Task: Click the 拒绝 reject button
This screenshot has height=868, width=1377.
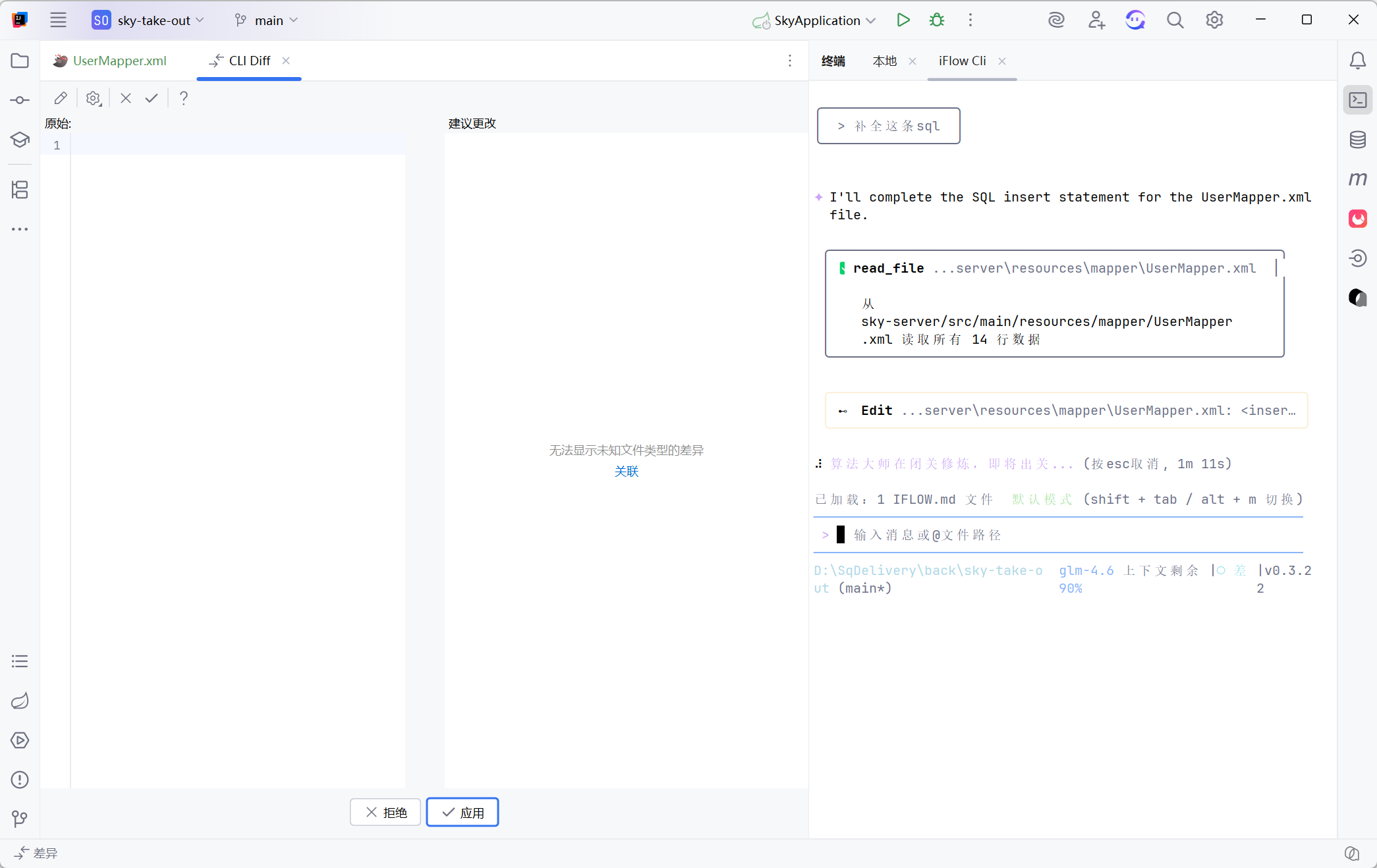Action: coord(385,812)
